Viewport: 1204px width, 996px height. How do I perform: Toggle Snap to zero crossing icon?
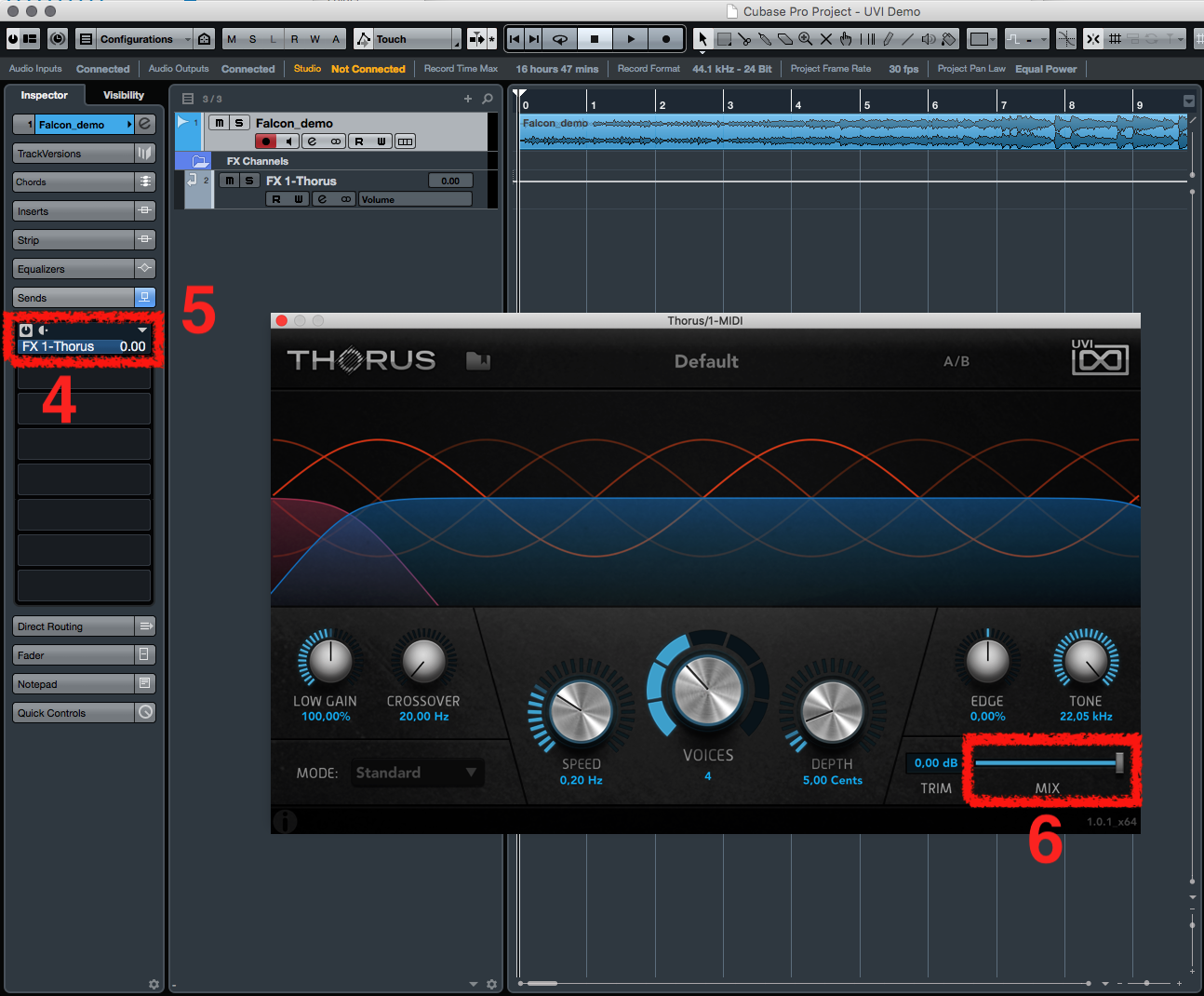pyautogui.click(x=1066, y=39)
